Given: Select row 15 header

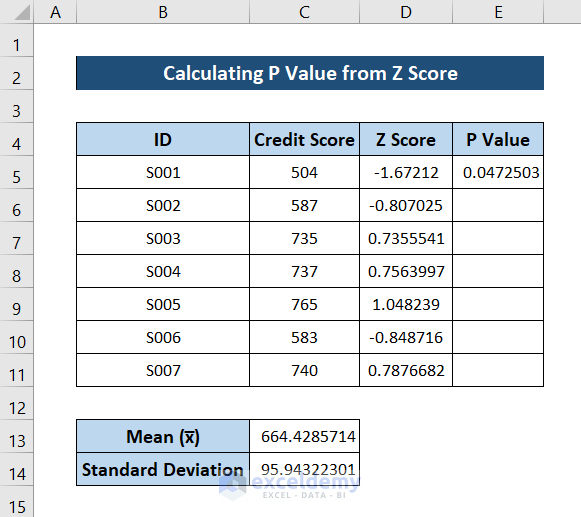Looking at the screenshot, I should click(16, 502).
